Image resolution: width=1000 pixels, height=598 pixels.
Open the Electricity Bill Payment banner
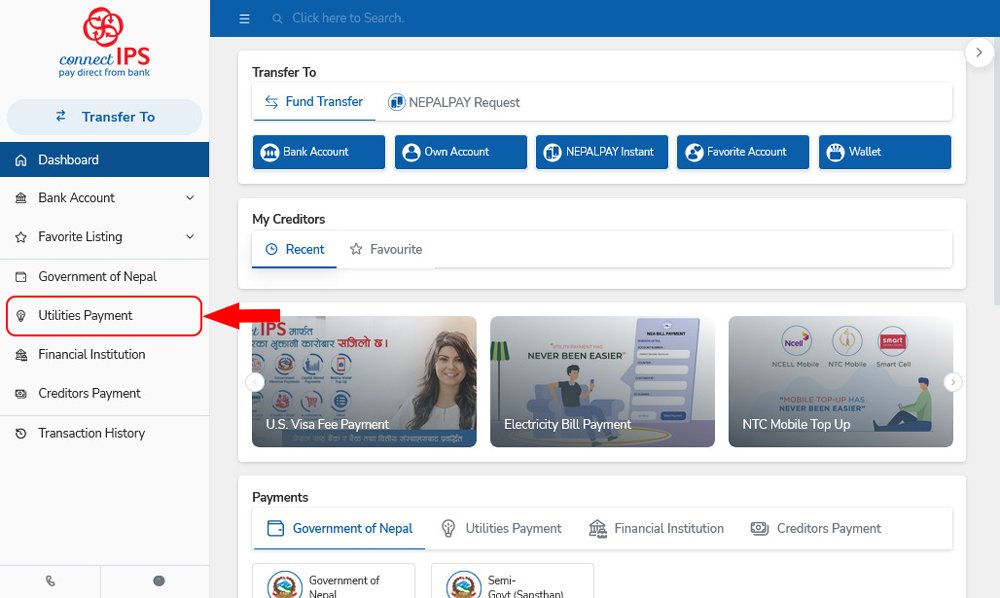tap(602, 381)
